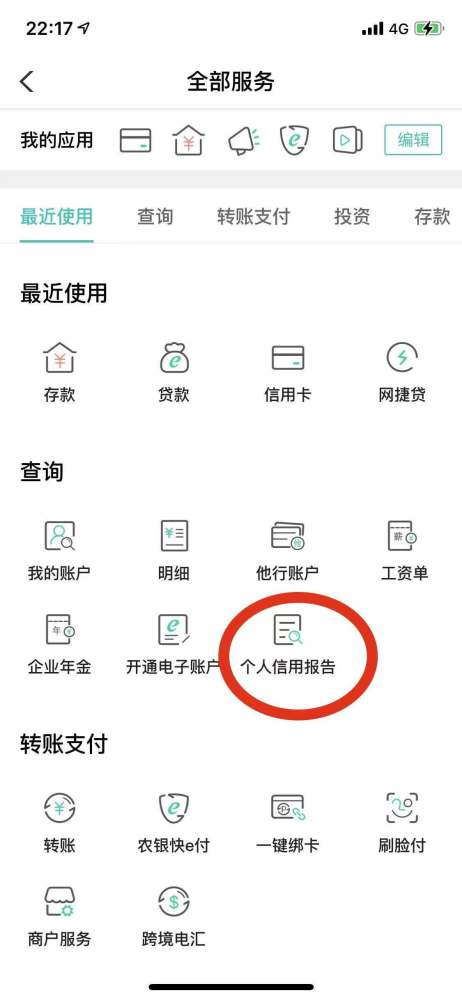Click the 编辑 button in 我的应用
Image resolution: width=462 pixels, height=1000 pixels.
point(413,140)
